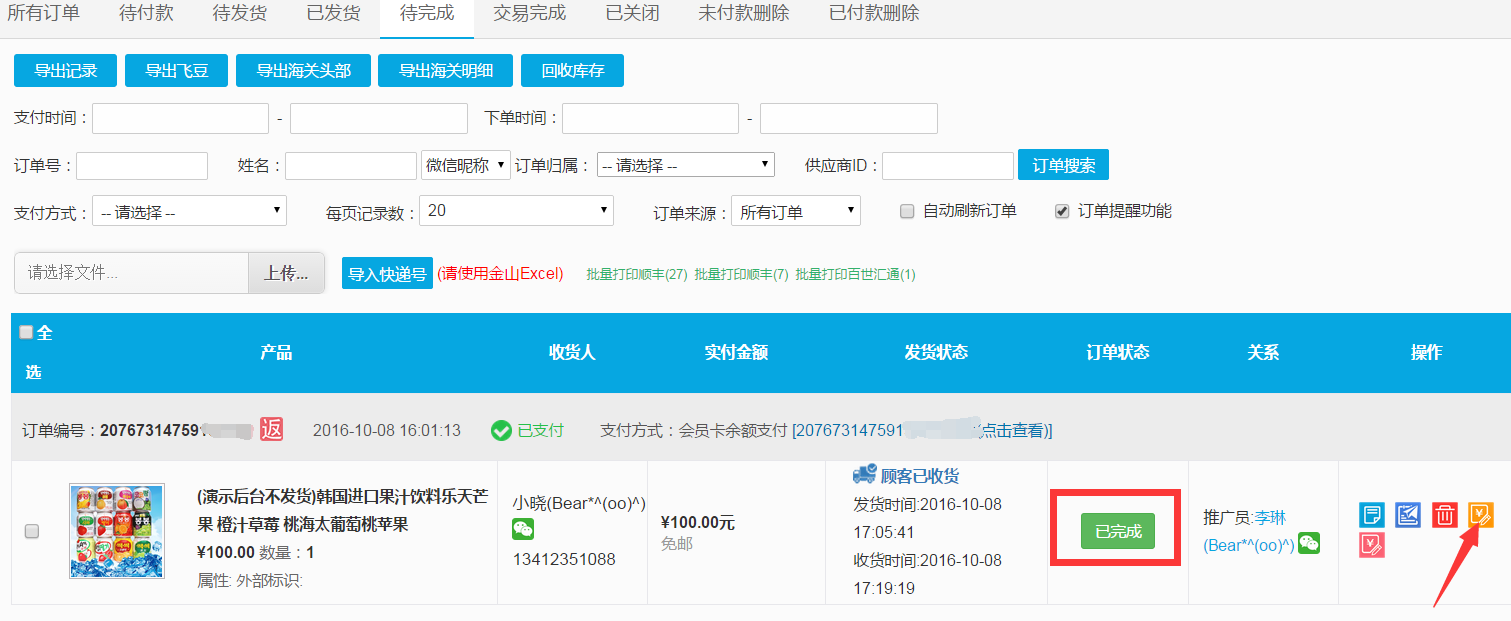Enable the 自动刷新订单 checkbox
This screenshot has height=621, width=1511.
pos(907,211)
